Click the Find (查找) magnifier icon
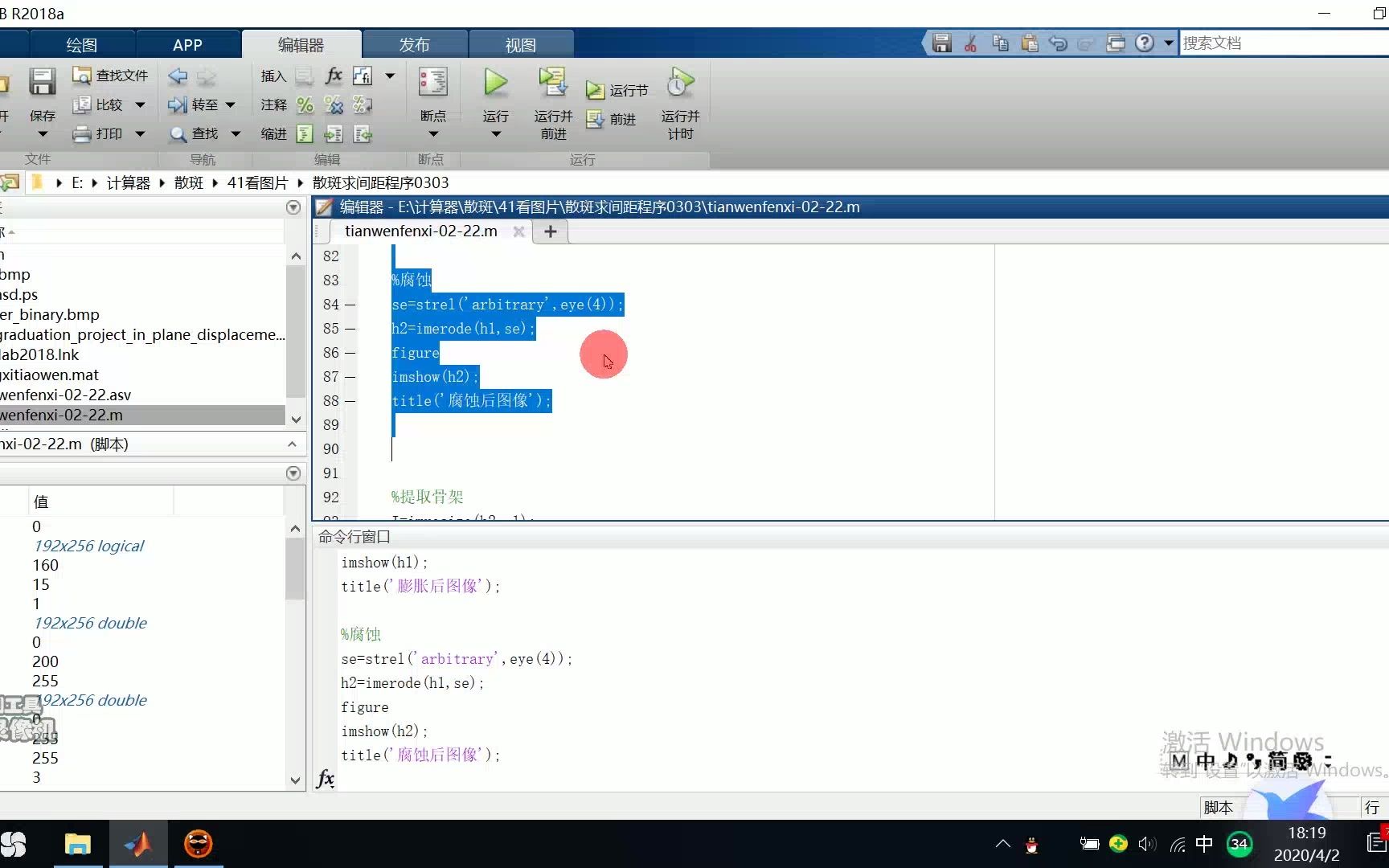 pos(178,133)
